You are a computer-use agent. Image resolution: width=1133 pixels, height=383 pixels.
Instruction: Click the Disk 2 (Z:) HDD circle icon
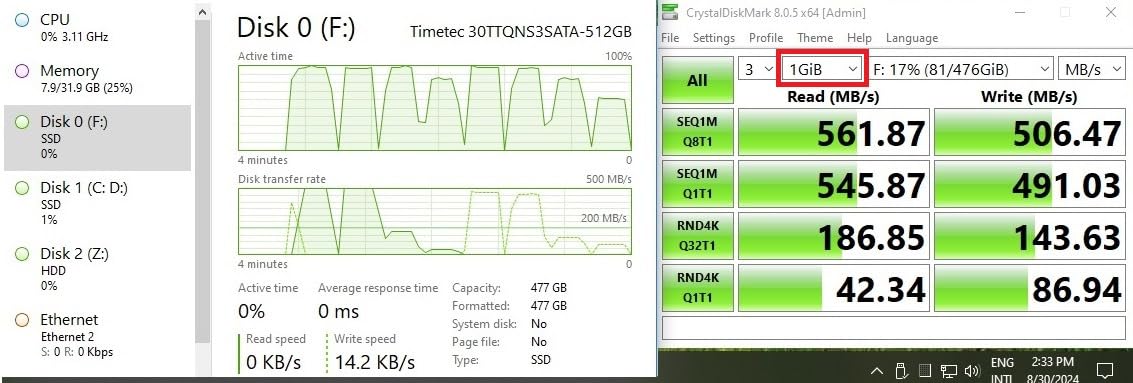(x=22, y=254)
